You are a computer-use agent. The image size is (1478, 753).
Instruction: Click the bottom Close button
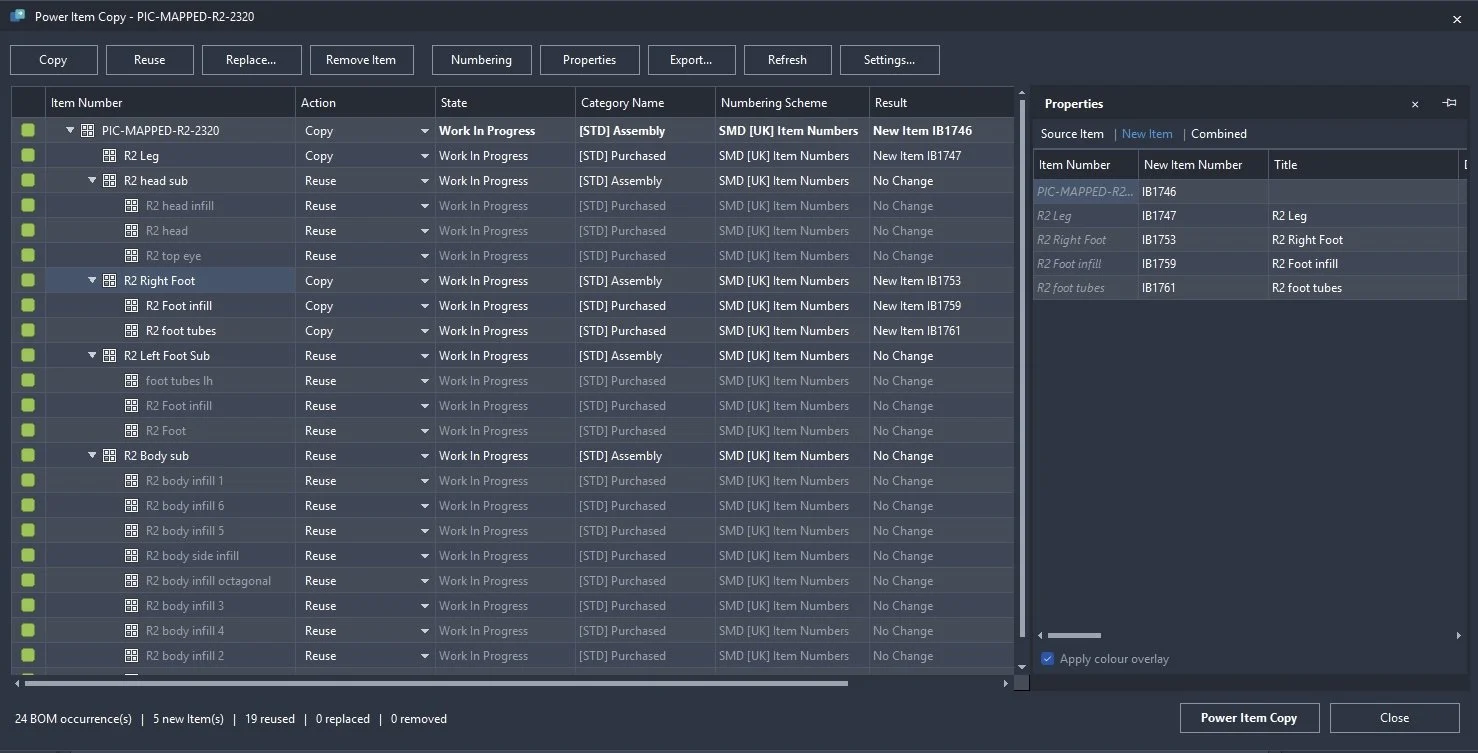tap(1395, 718)
